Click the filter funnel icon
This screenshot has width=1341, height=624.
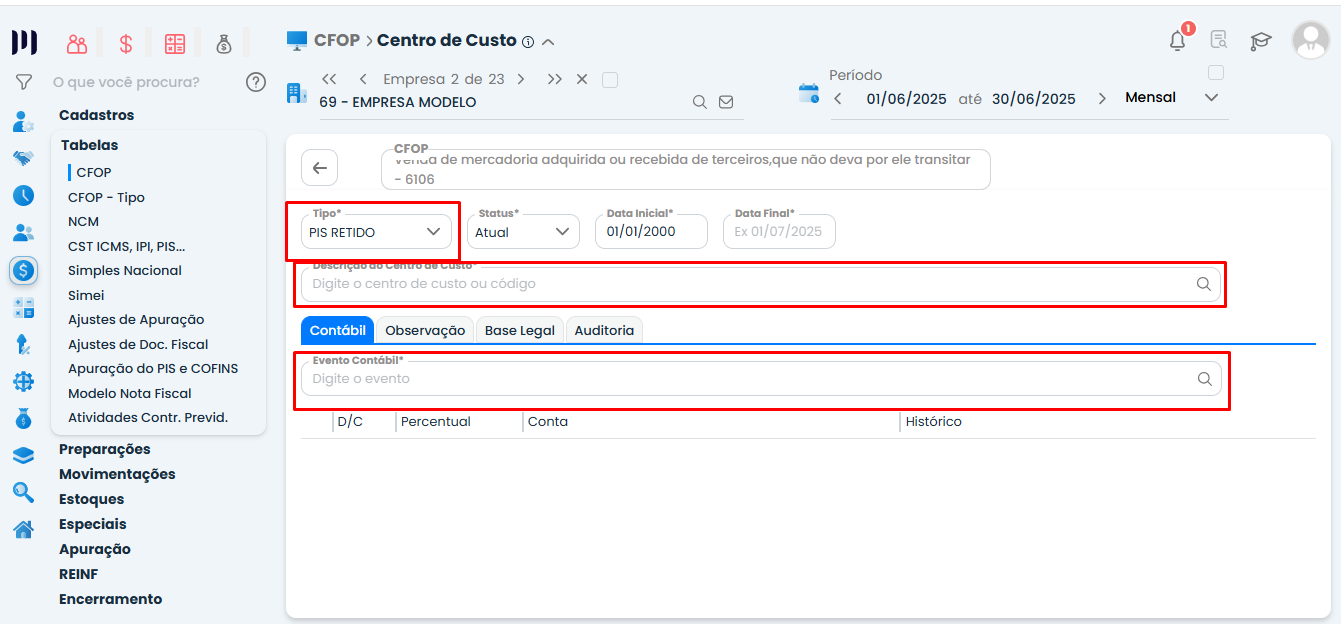[23, 82]
